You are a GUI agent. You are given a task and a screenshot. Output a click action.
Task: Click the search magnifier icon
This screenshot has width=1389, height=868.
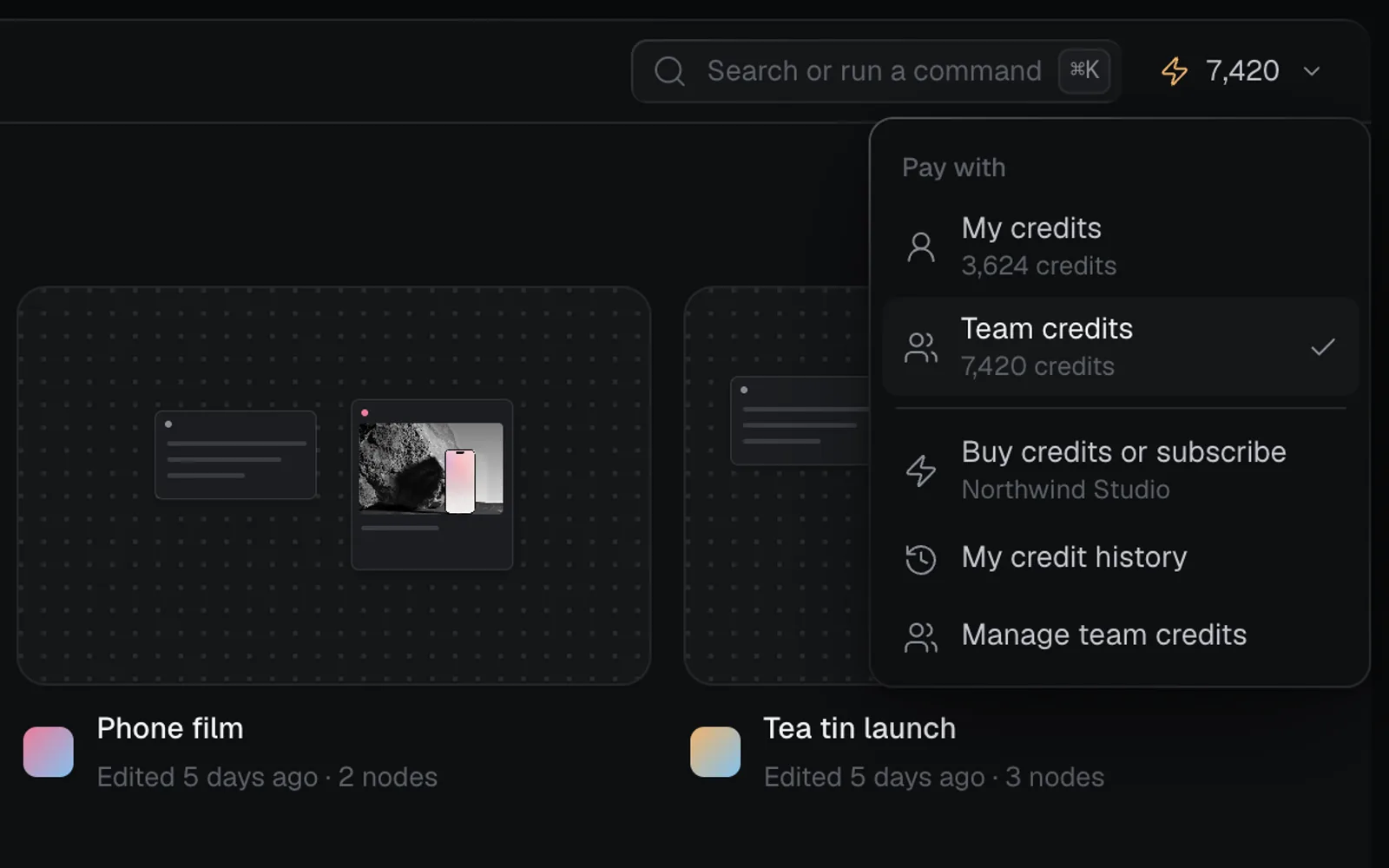(669, 71)
